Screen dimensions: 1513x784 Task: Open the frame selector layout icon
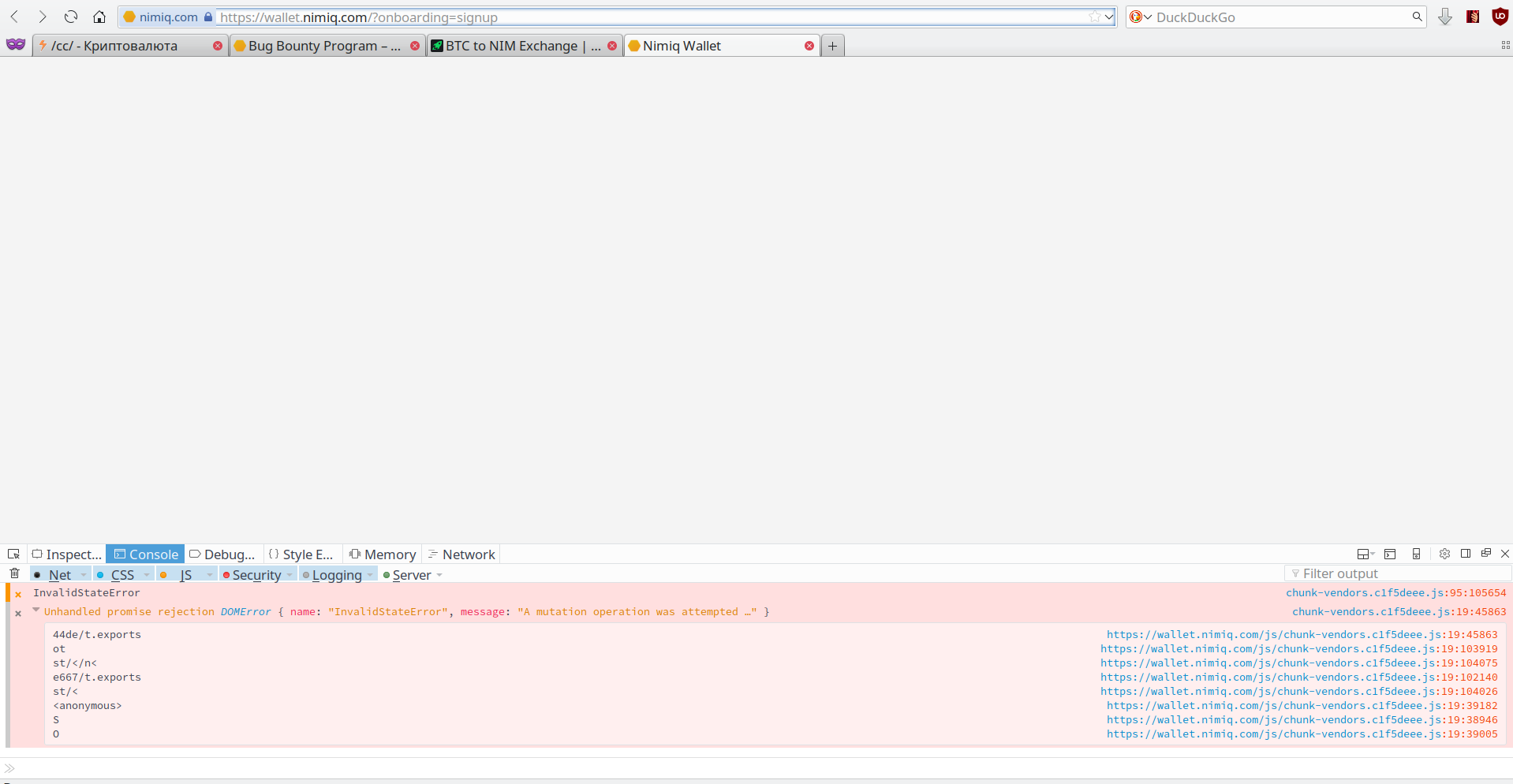coord(1365,554)
